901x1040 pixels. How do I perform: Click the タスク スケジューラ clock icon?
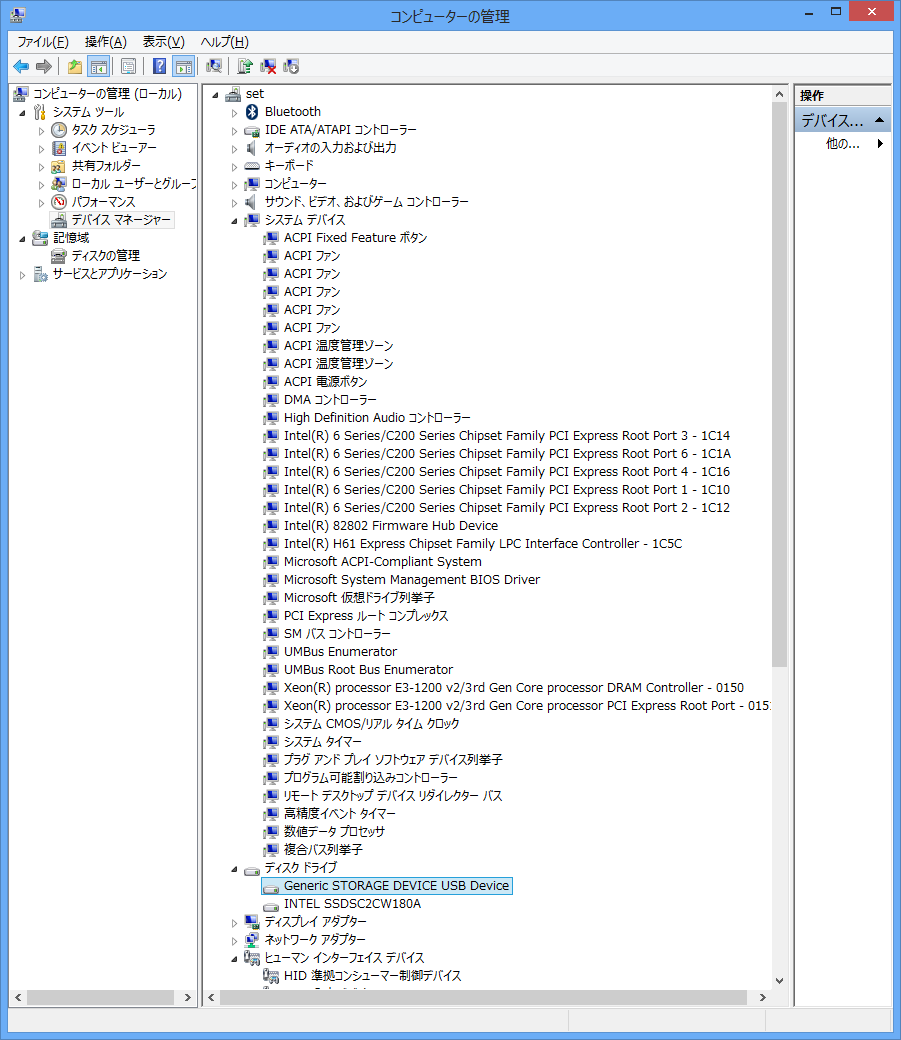(x=59, y=129)
